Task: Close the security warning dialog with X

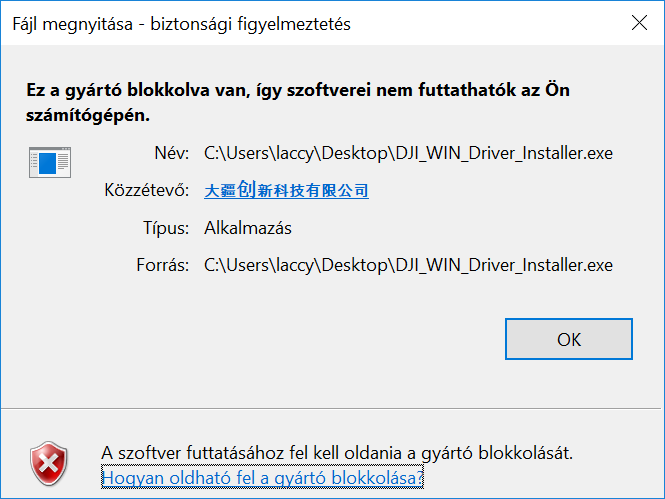Action: pos(637,23)
